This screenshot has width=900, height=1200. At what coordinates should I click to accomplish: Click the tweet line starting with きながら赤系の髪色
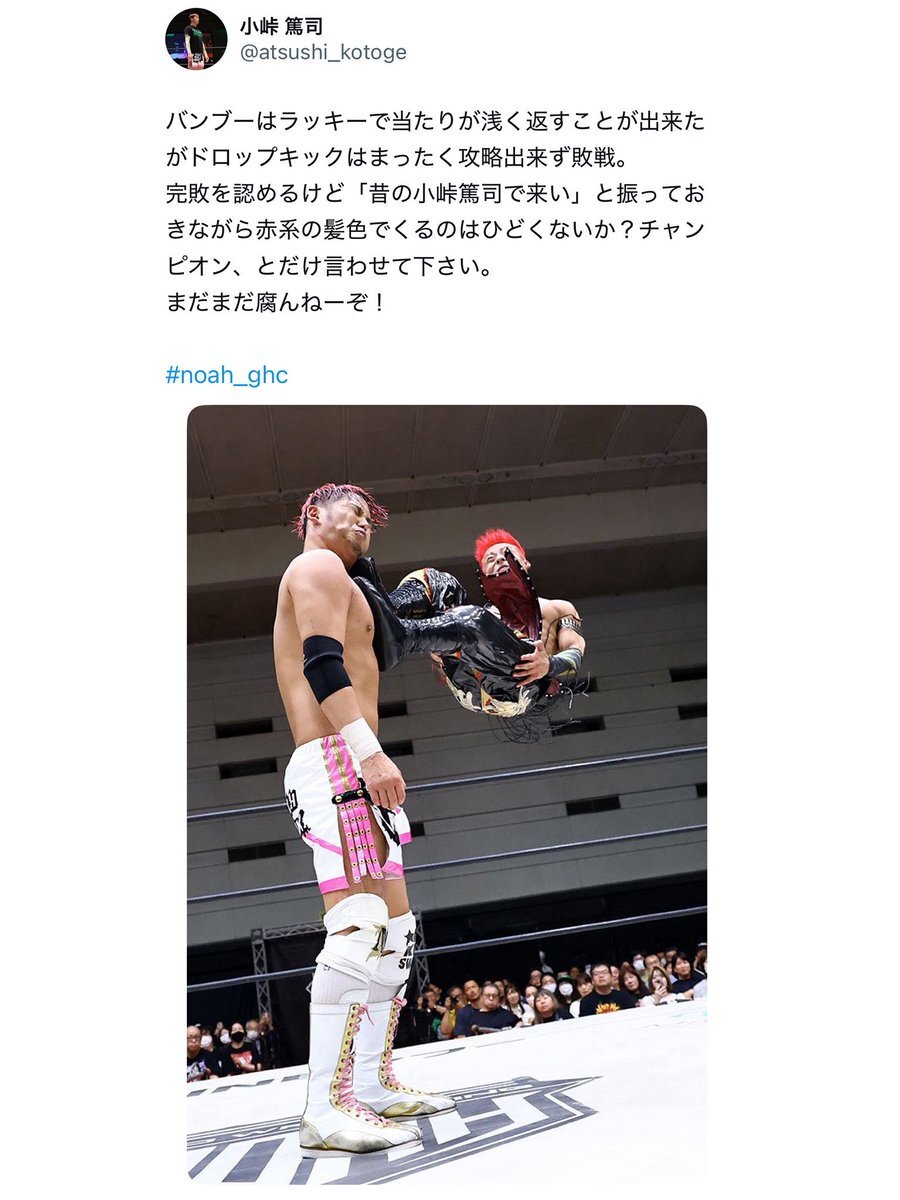(435, 229)
